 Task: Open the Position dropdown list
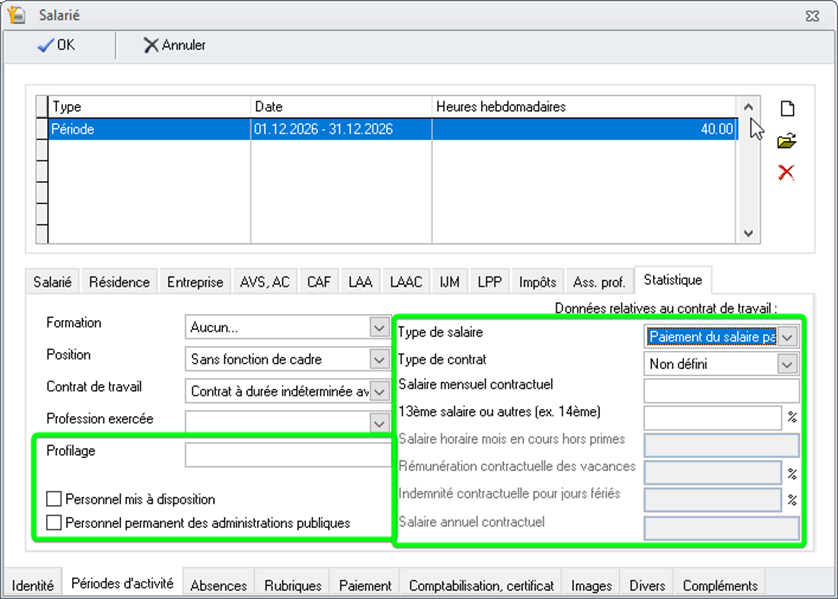point(379,359)
